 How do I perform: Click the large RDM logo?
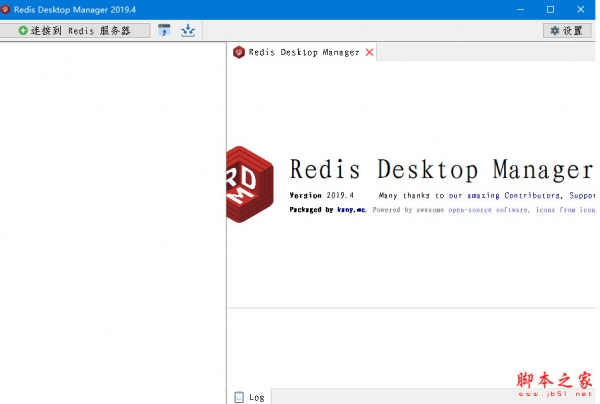[x=250, y=184]
